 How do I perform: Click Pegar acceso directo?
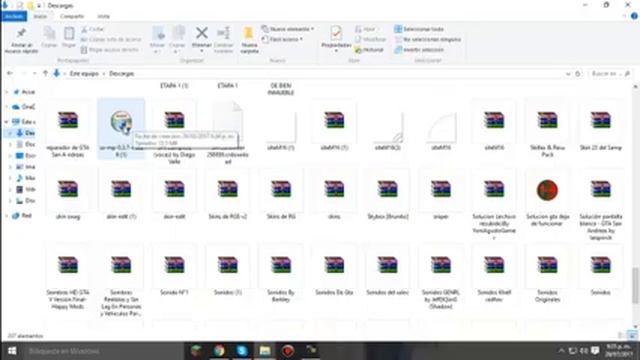[110, 50]
